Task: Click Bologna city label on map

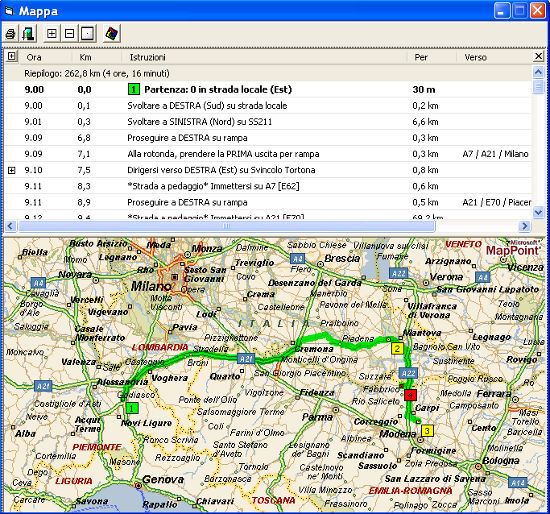Action: point(501,460)
